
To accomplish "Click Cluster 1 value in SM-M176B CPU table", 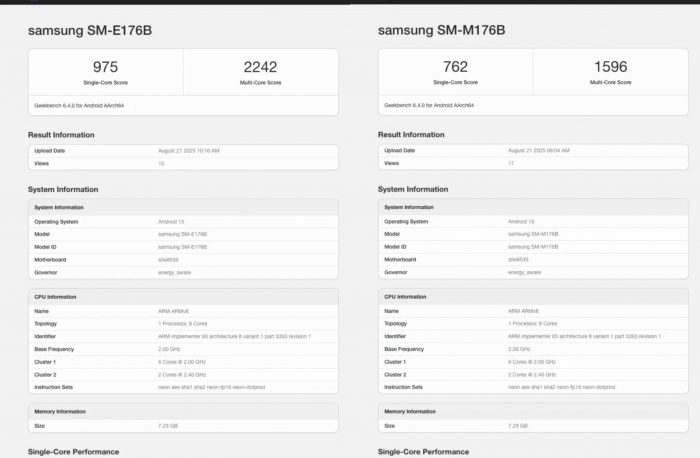I will coord(532,362).
